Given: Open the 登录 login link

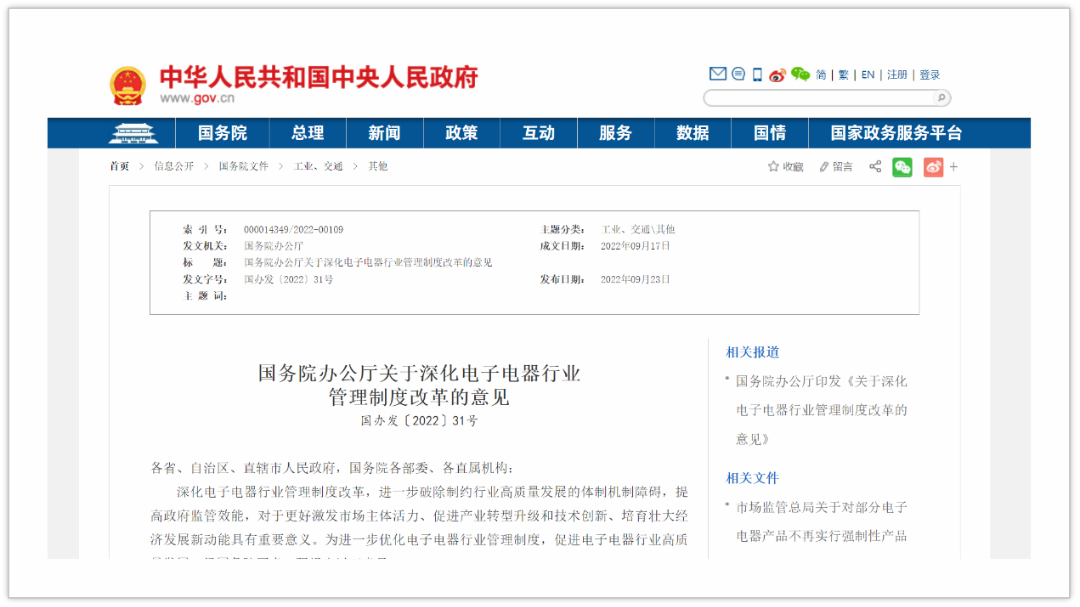Looking at the screenshot, I should (x=929, y=74).
